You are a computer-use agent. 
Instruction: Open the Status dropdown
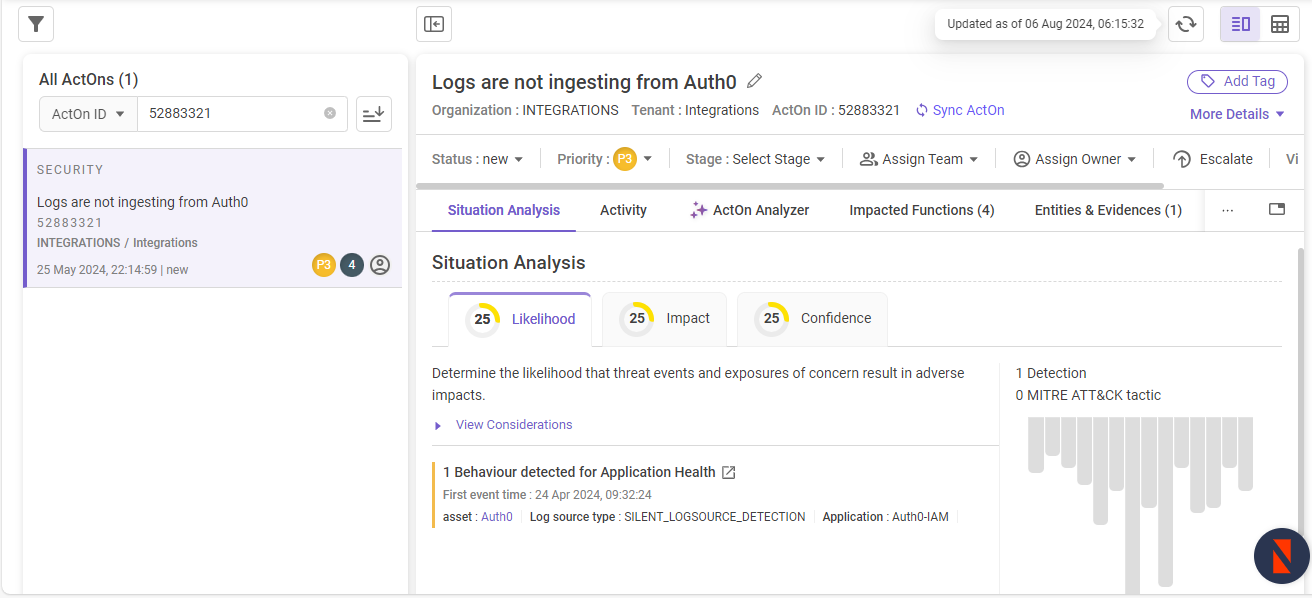(478, 159)
